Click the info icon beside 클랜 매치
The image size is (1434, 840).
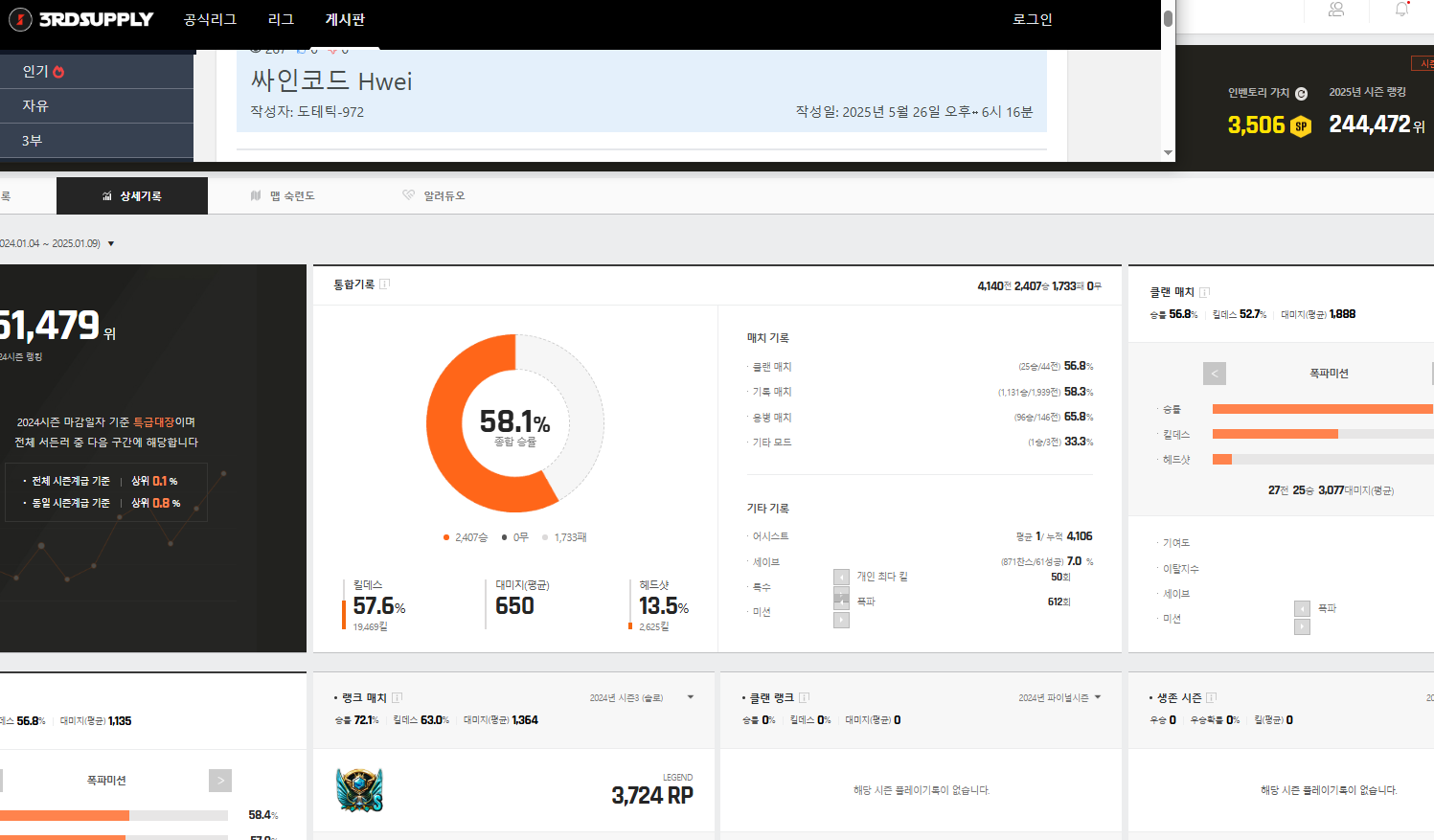point(1204,292)
